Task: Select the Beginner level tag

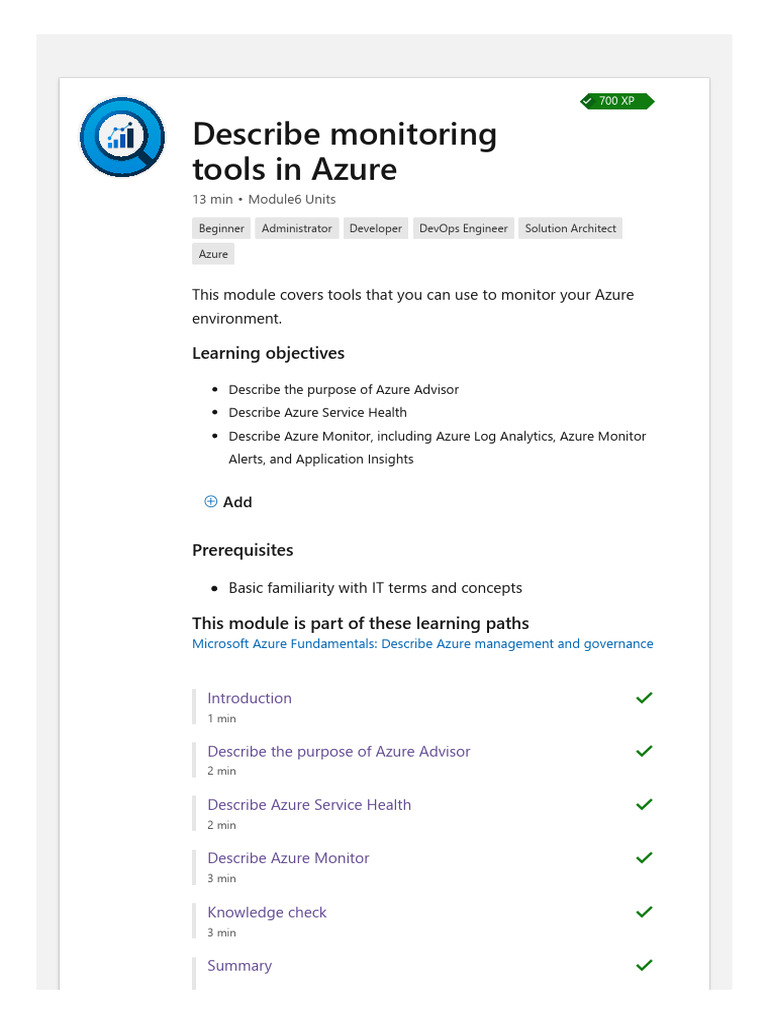Action: pos(221,229)
